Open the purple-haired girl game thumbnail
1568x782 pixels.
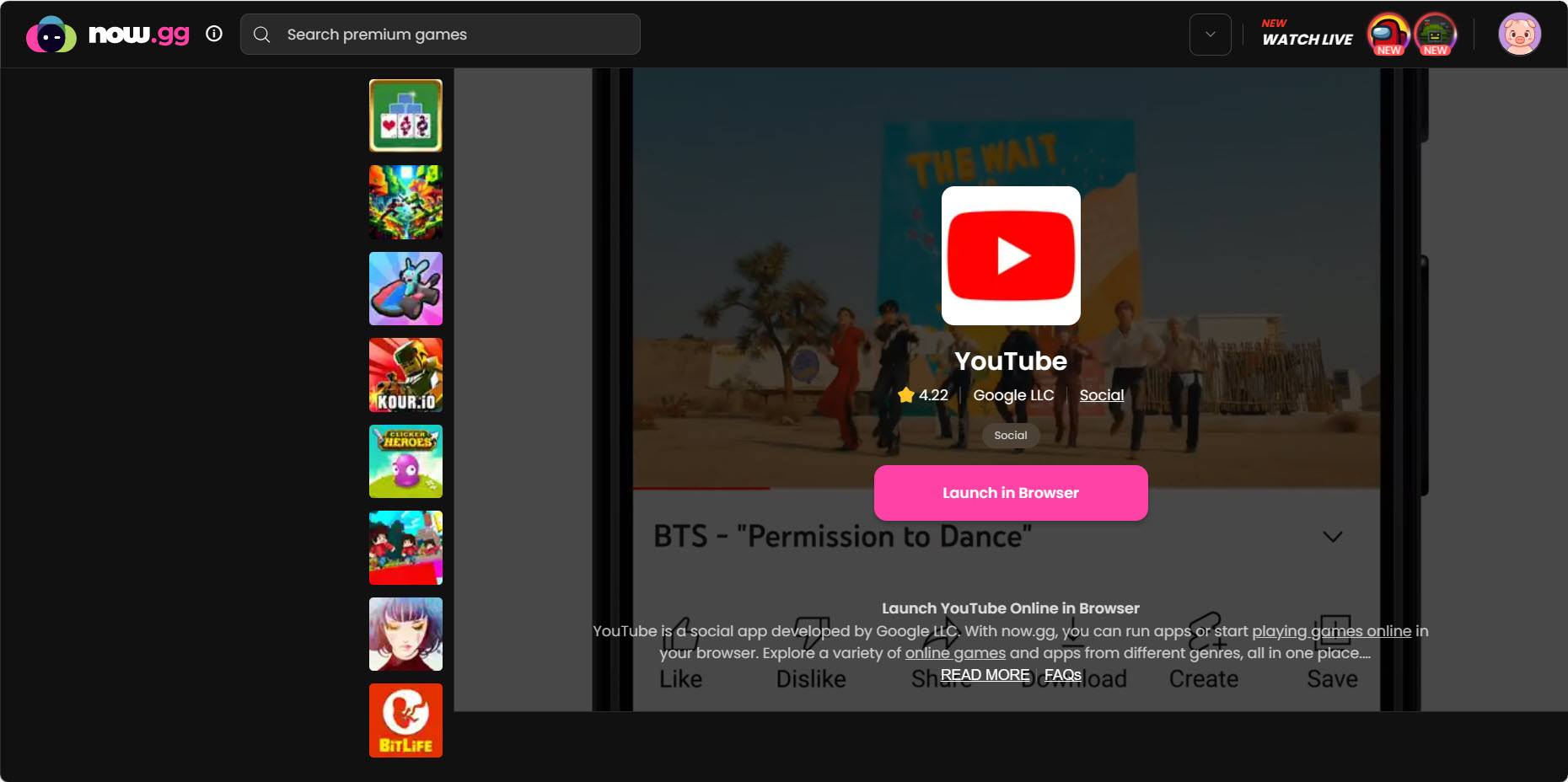coord(405,634)
